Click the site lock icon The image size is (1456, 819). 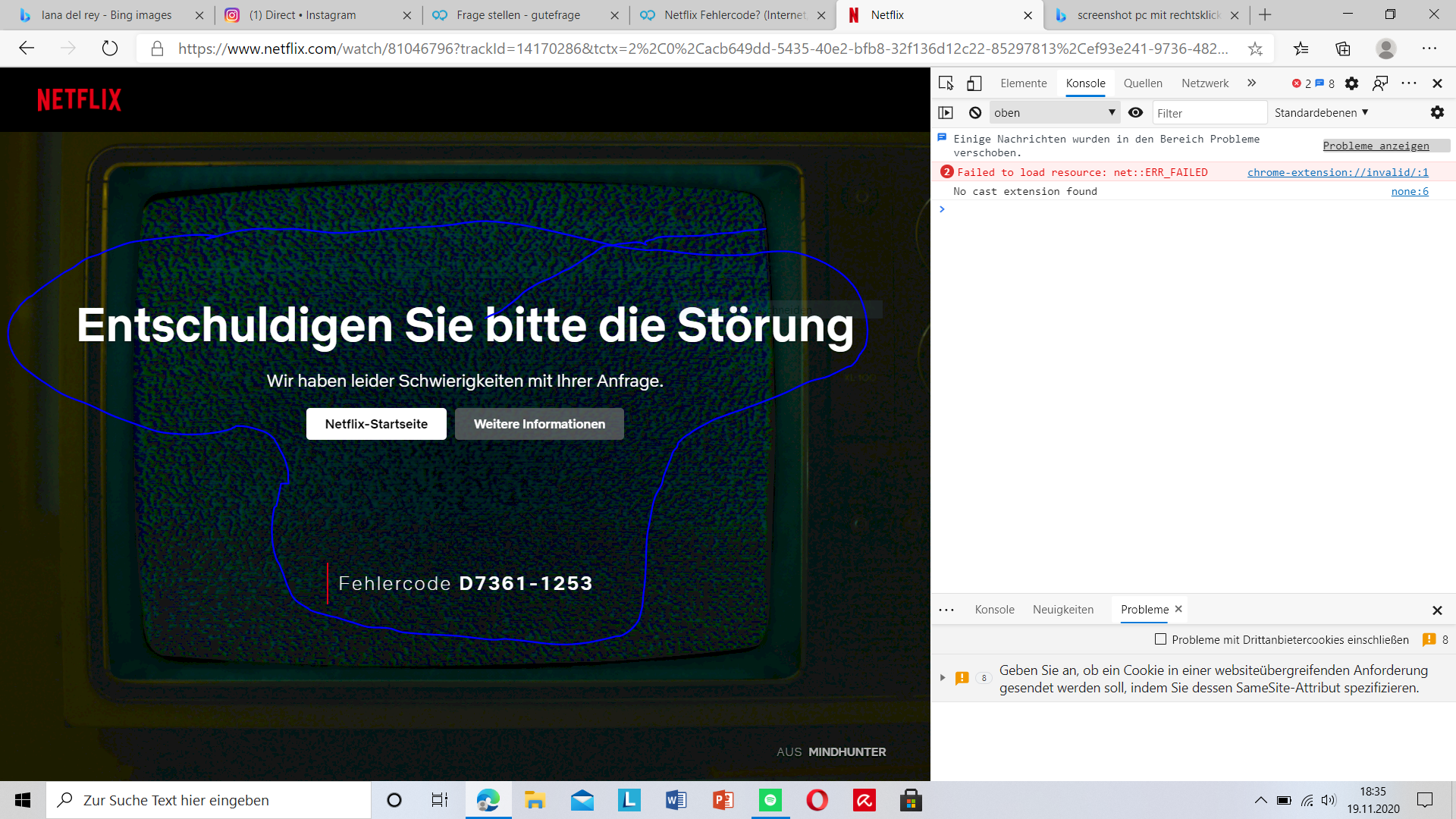point(157,49)
